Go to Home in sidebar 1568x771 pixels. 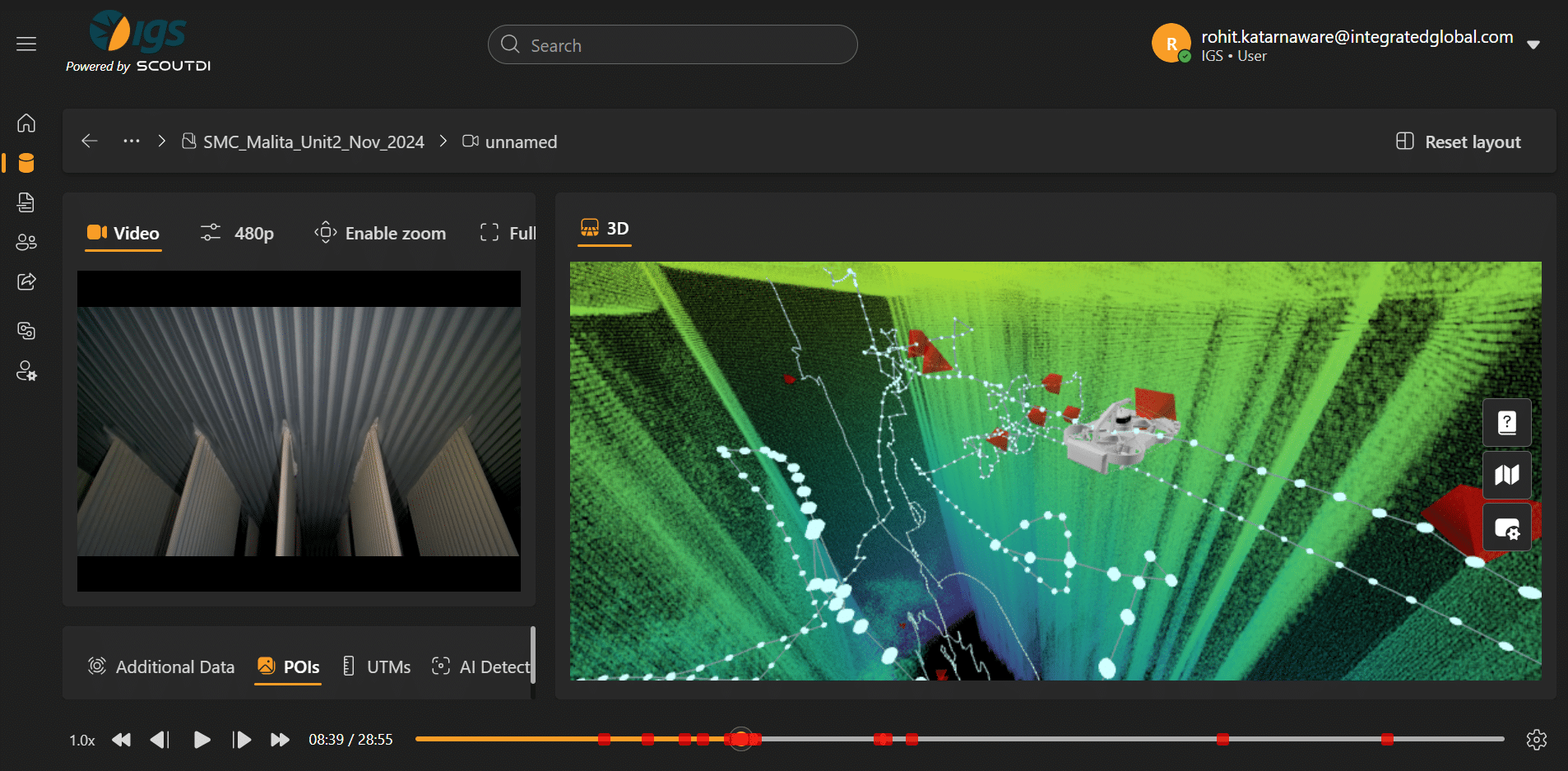pos(26,123)
